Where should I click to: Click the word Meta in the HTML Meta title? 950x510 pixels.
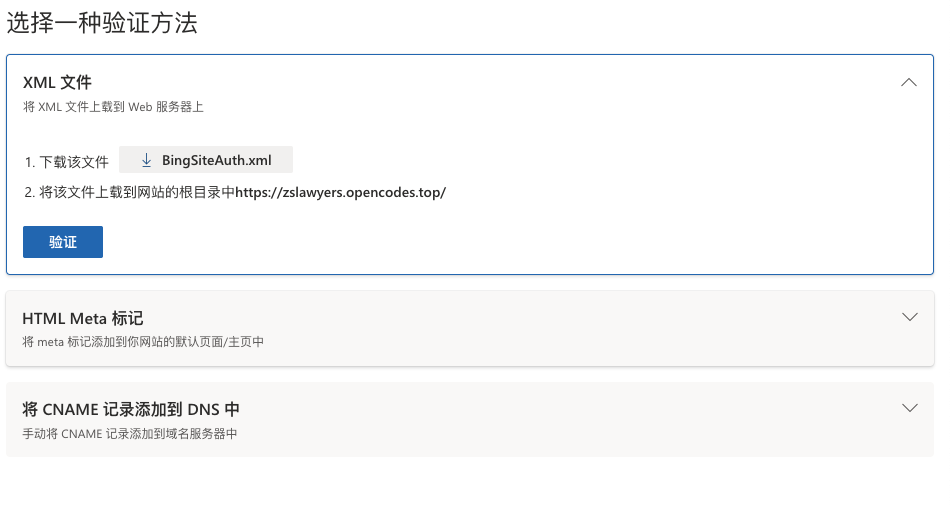click(x=90, y=318)
